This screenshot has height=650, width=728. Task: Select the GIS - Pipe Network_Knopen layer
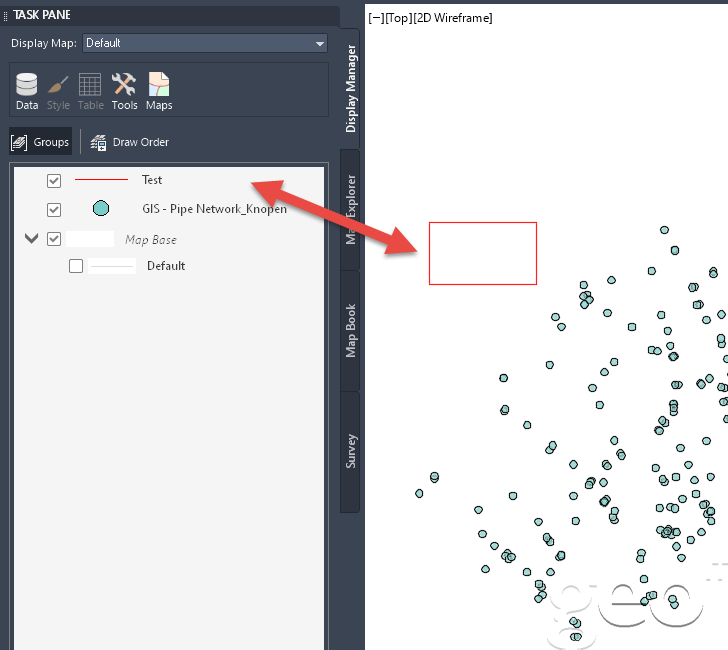214,209
